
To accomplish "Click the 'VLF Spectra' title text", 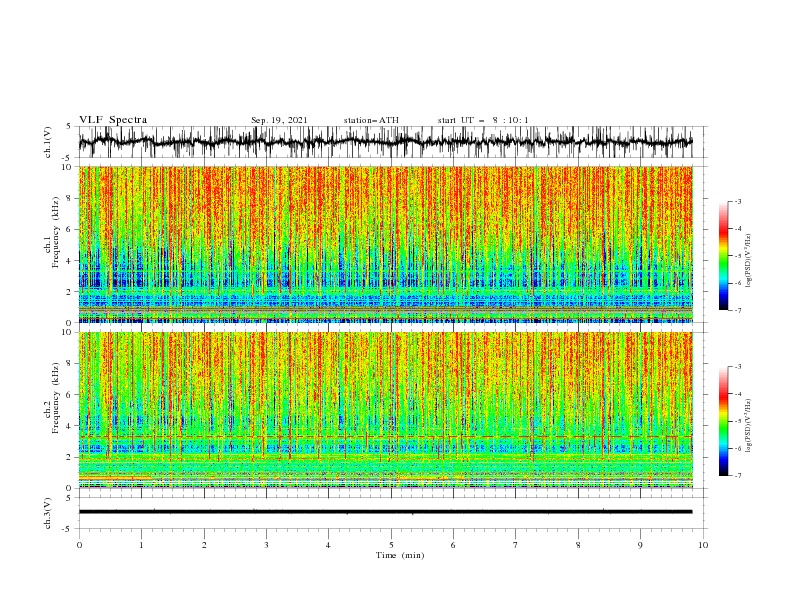I will pyautogui.click(x=113, y=120).
